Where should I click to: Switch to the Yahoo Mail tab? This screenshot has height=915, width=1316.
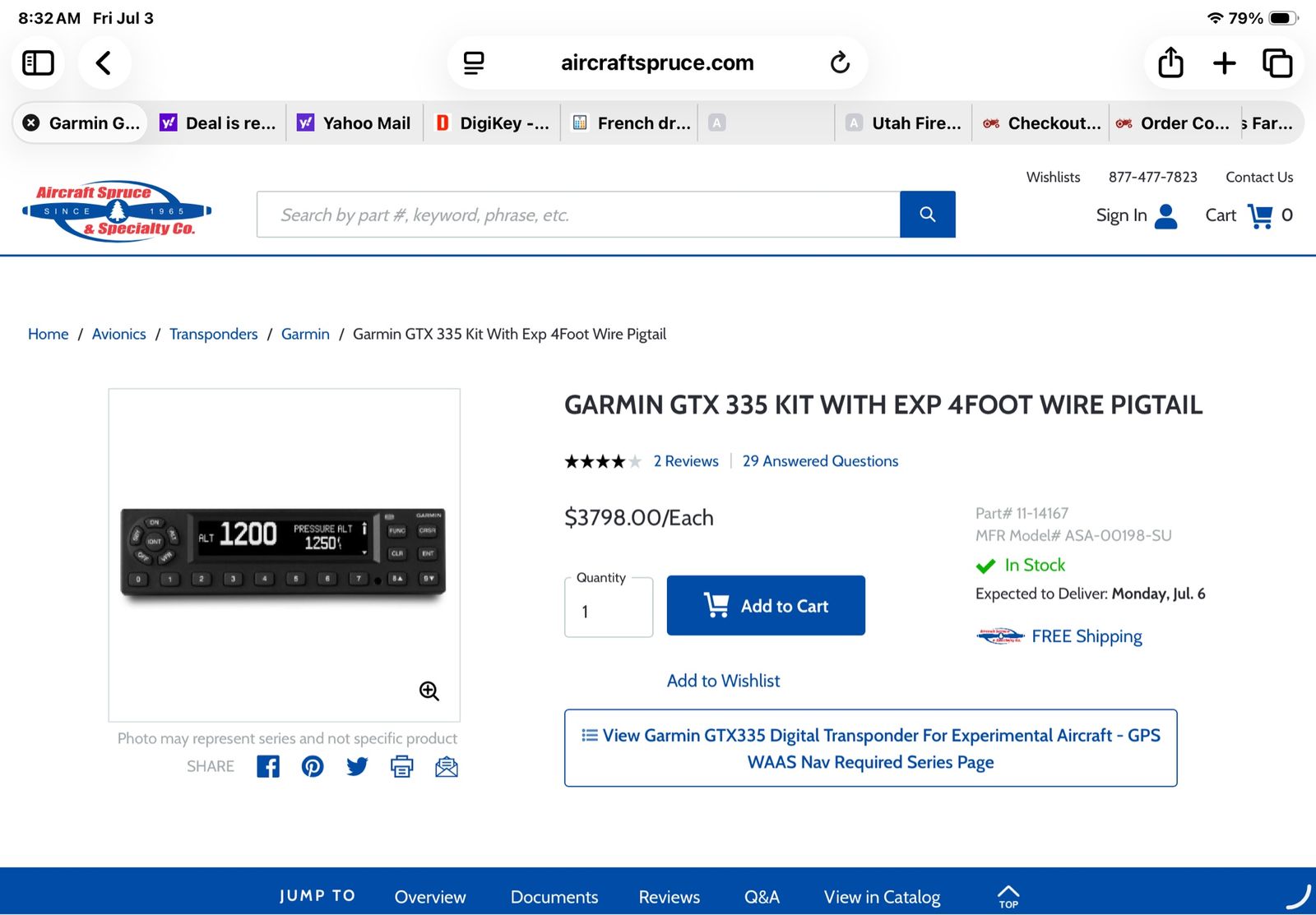pyautogui.click(x=354, y=122)
